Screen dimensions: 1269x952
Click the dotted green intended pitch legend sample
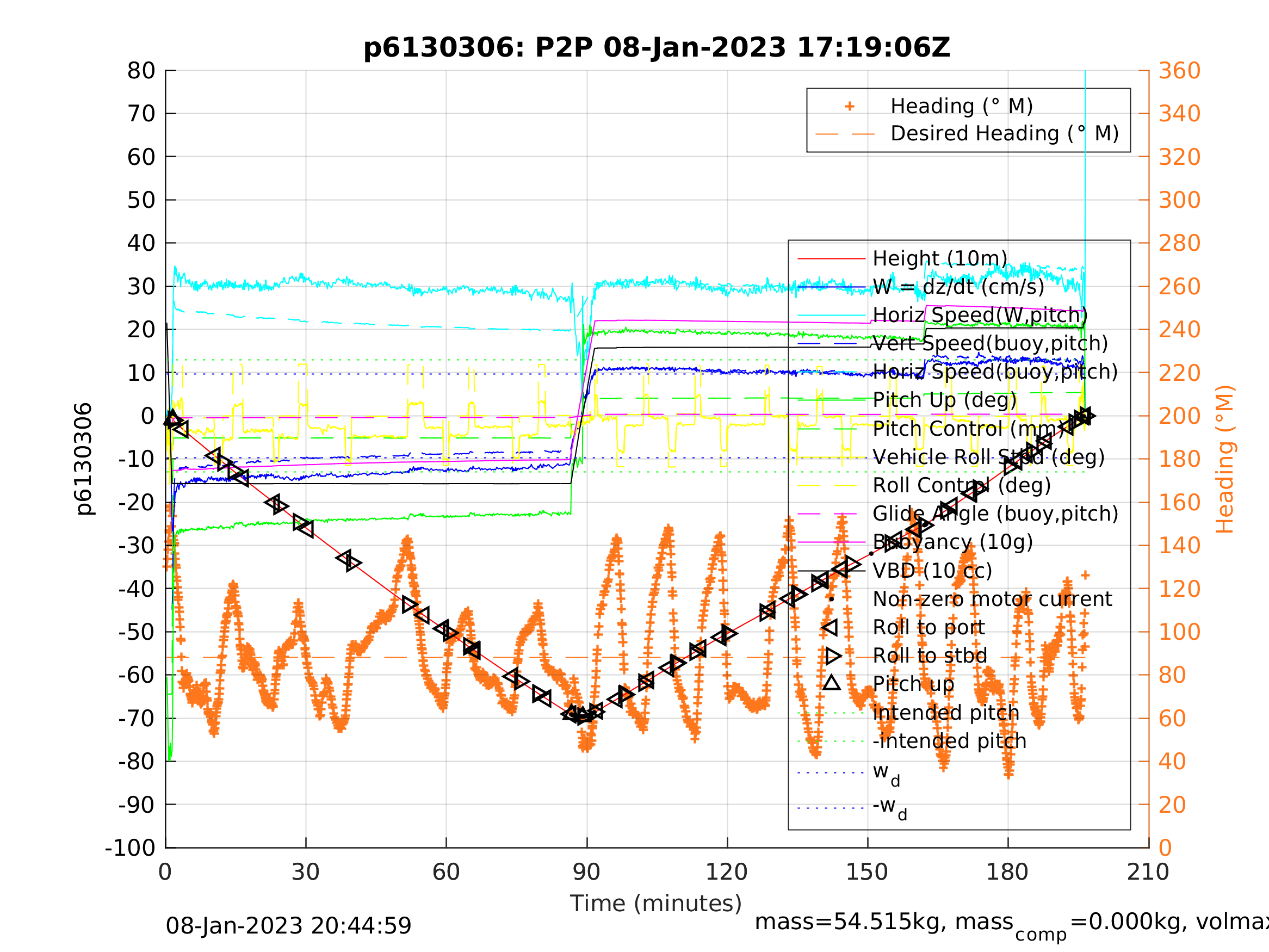pyautogui.click(x=831, y=713)
